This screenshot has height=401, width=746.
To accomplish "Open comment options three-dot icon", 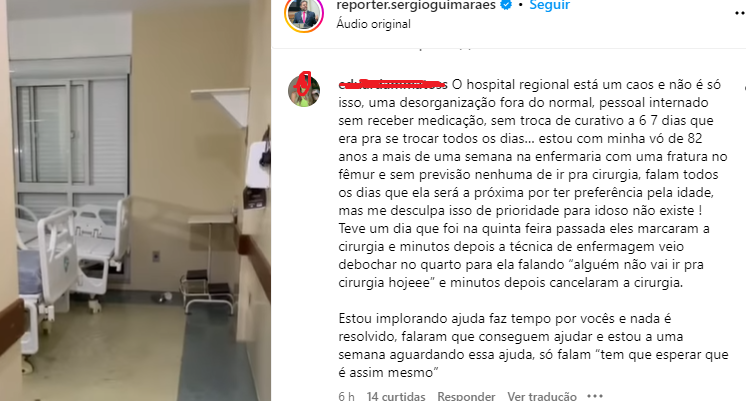I will (595, 396).
